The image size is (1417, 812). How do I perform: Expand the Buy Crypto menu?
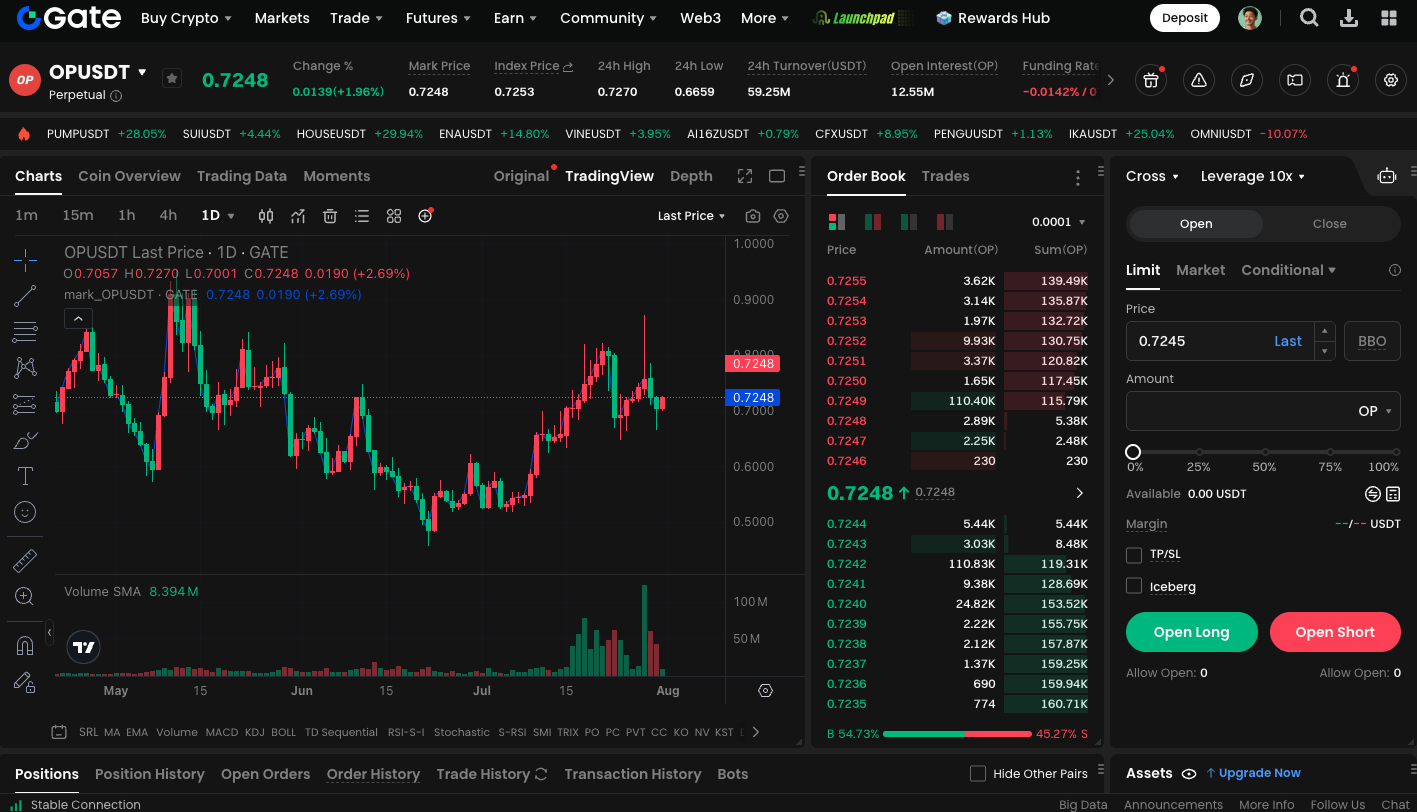click(186, 18)
